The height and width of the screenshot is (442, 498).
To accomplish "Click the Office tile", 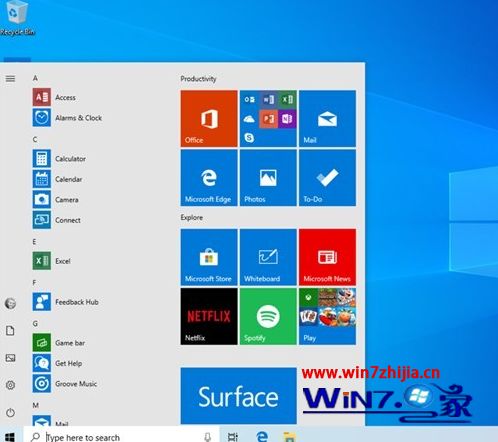I will (x=209, y=118).
